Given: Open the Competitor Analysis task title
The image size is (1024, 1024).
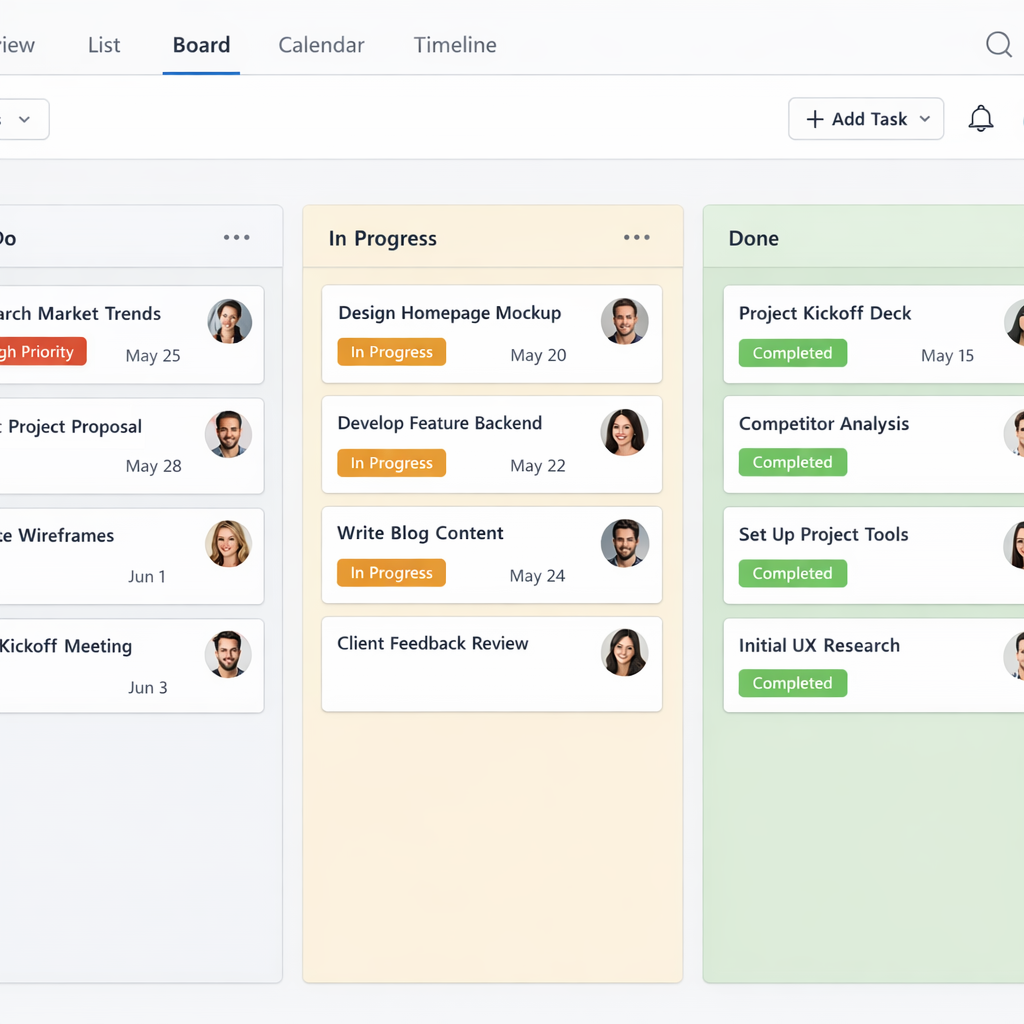Looking at the screenshot, I should click(824, 424).
